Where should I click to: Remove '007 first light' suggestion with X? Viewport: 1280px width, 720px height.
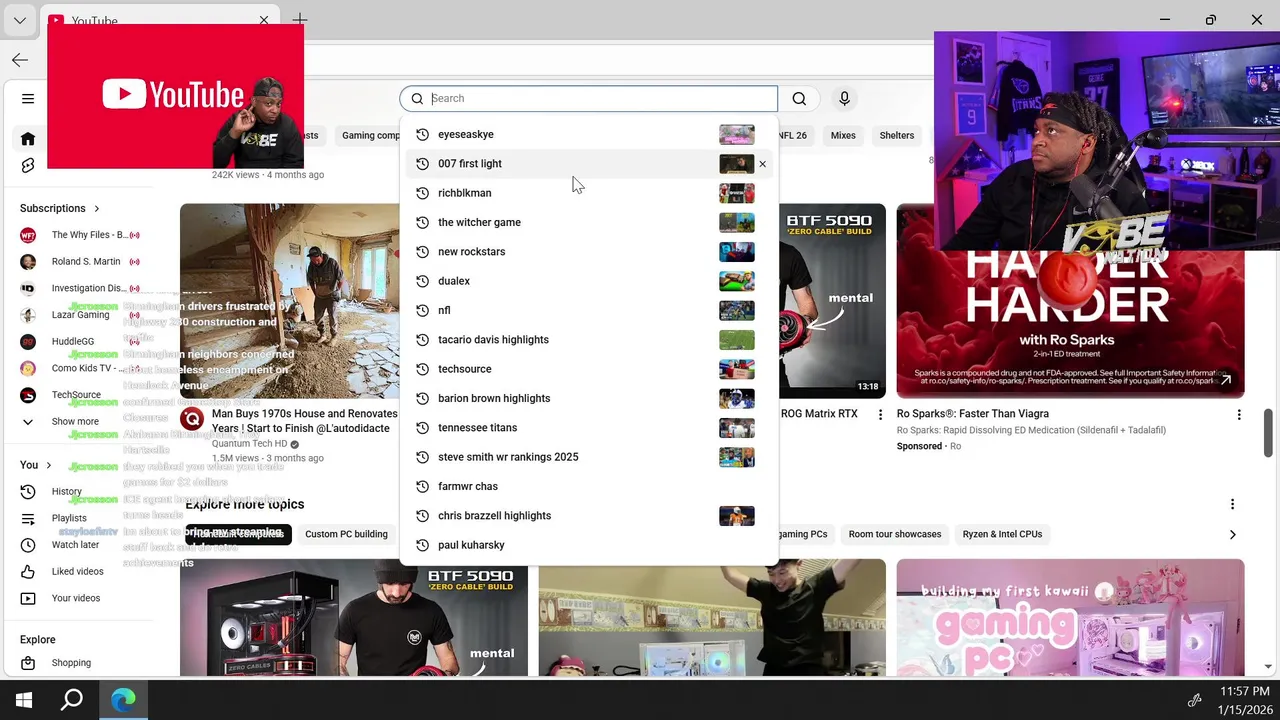762,164
